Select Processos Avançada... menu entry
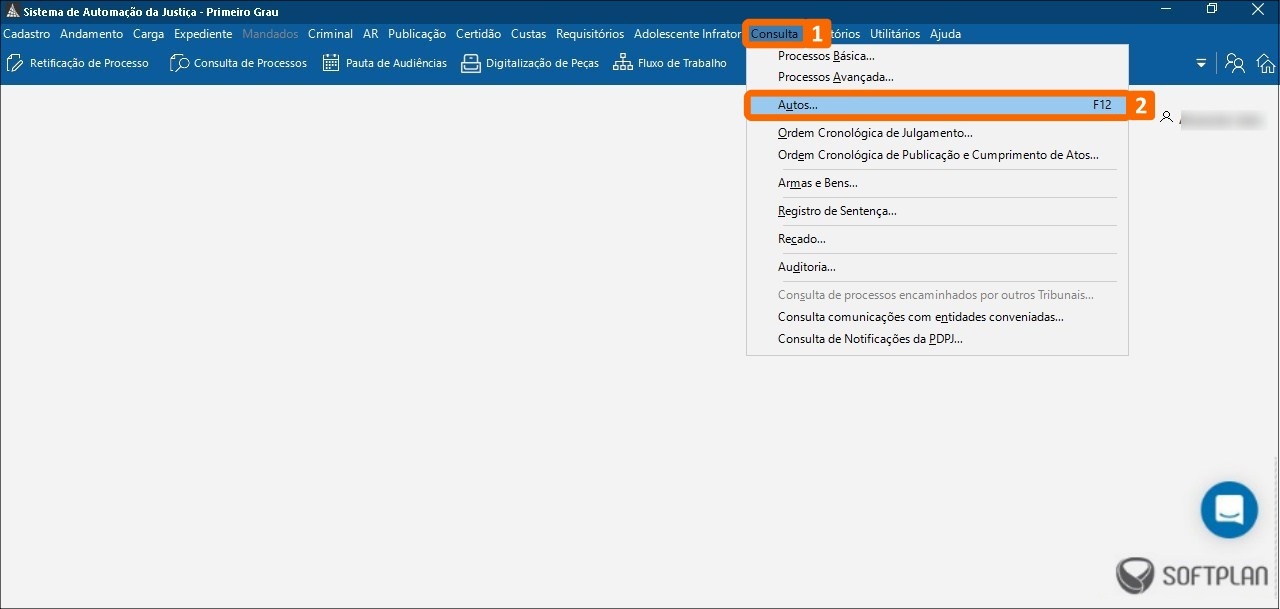Viewport: 1280px width, 609px height. coord(937,77)
